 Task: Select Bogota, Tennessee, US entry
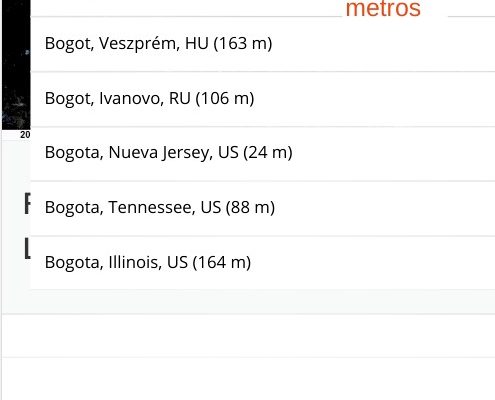click(263, 208)
